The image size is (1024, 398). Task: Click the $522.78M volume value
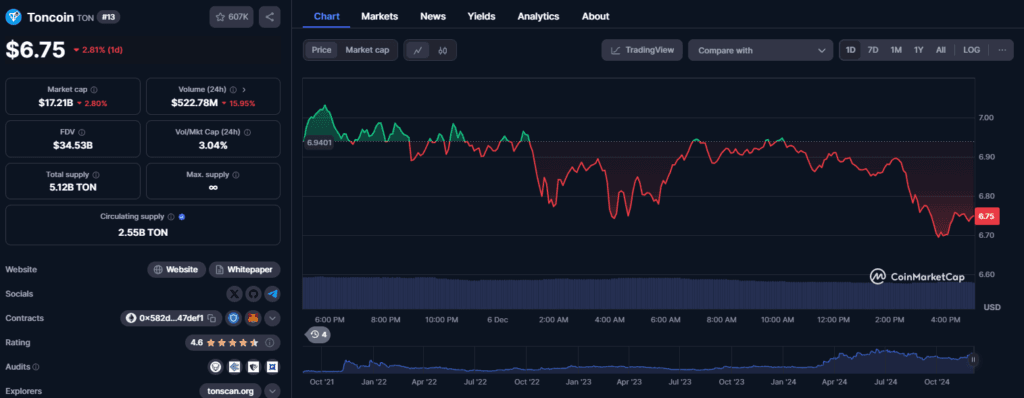[195, 103]
